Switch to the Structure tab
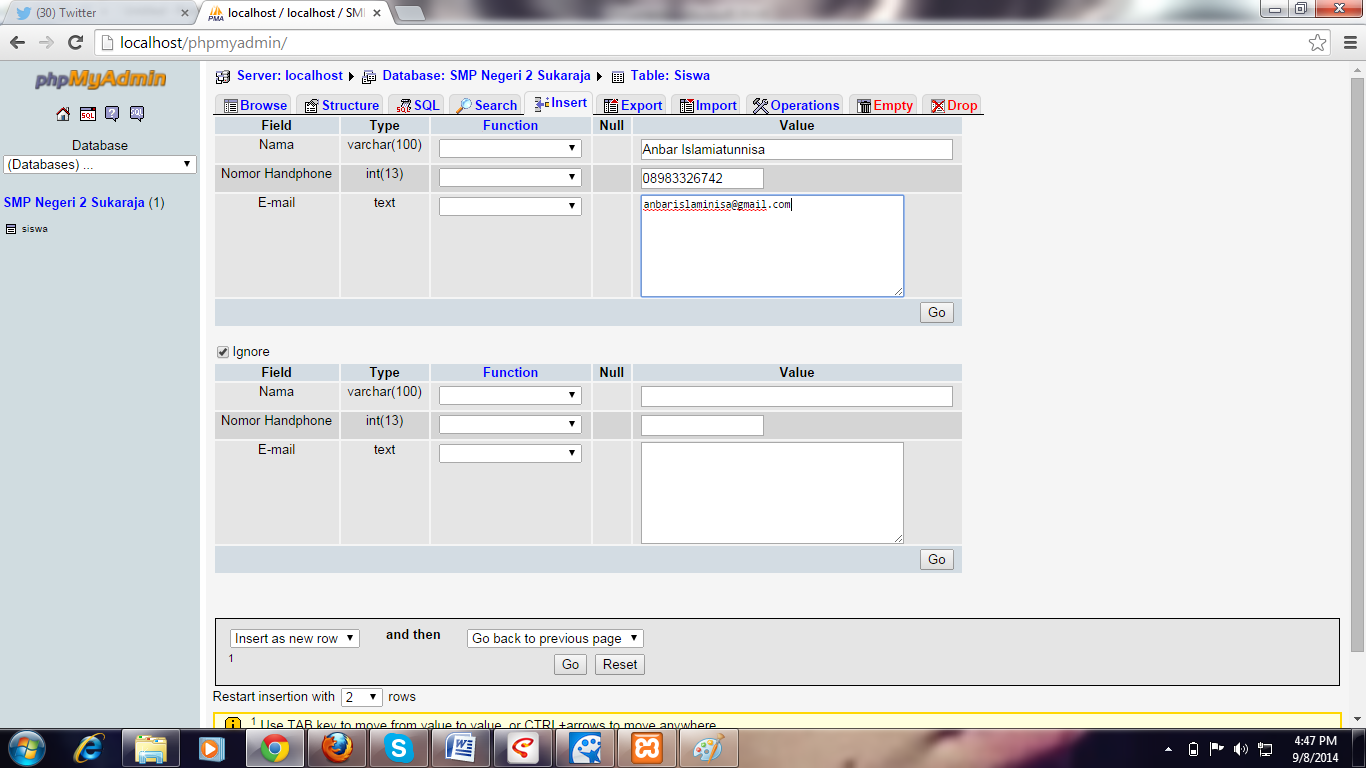The width and height of the screenshot is (1366, 768). point(340,104)
